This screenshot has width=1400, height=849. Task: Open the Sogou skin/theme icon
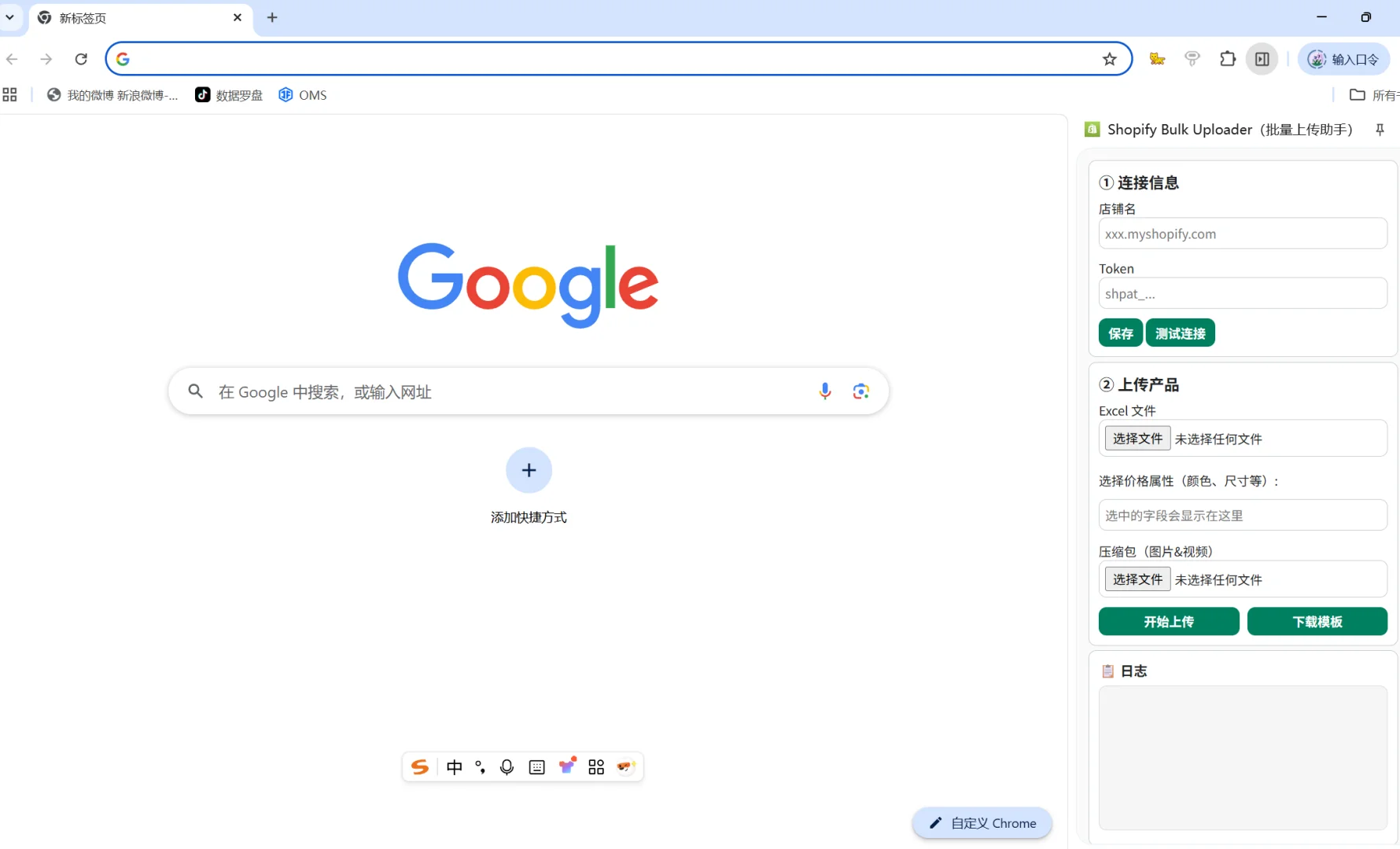(x=568, y=766)
